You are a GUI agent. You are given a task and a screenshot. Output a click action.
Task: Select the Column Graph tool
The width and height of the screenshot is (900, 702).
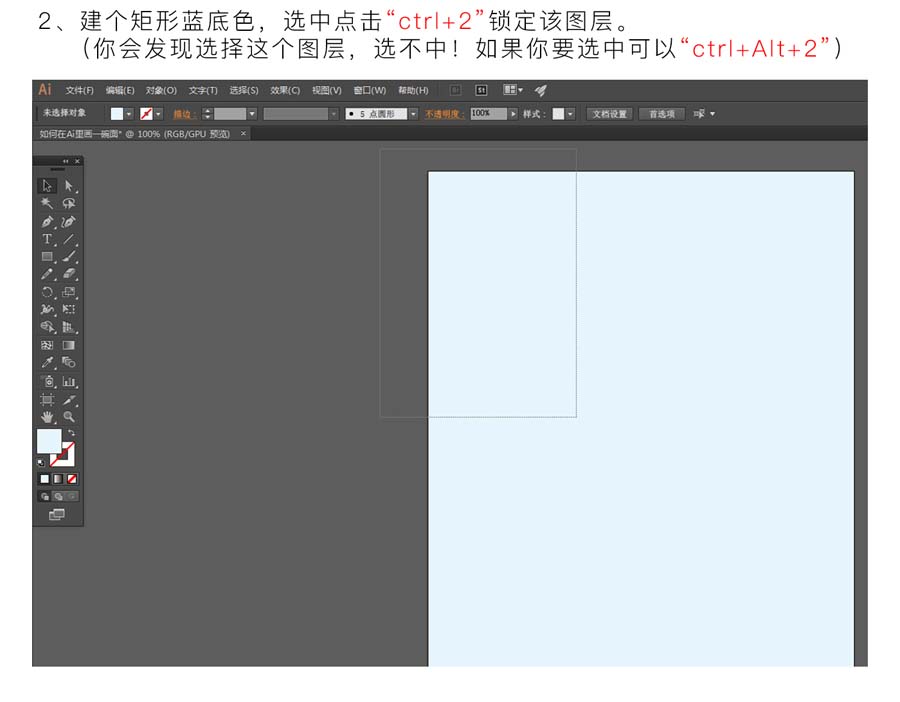(x=68, y=381)
